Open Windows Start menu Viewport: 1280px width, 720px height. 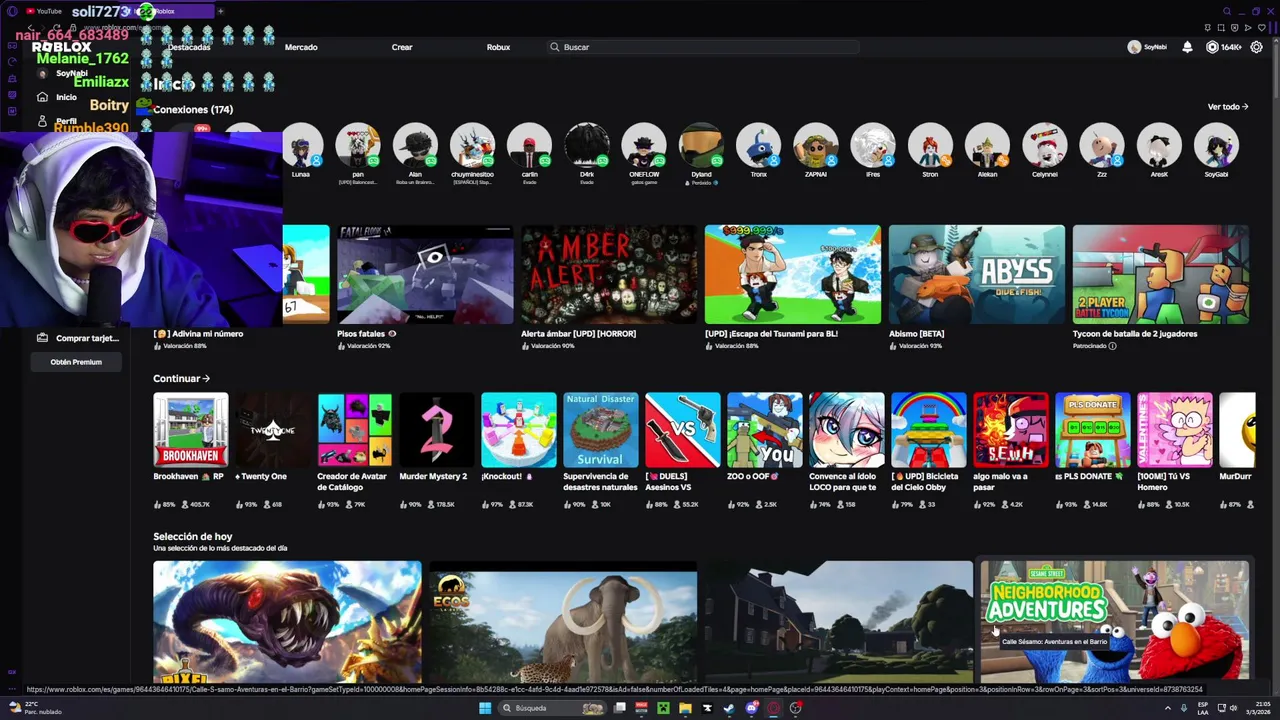485,708
